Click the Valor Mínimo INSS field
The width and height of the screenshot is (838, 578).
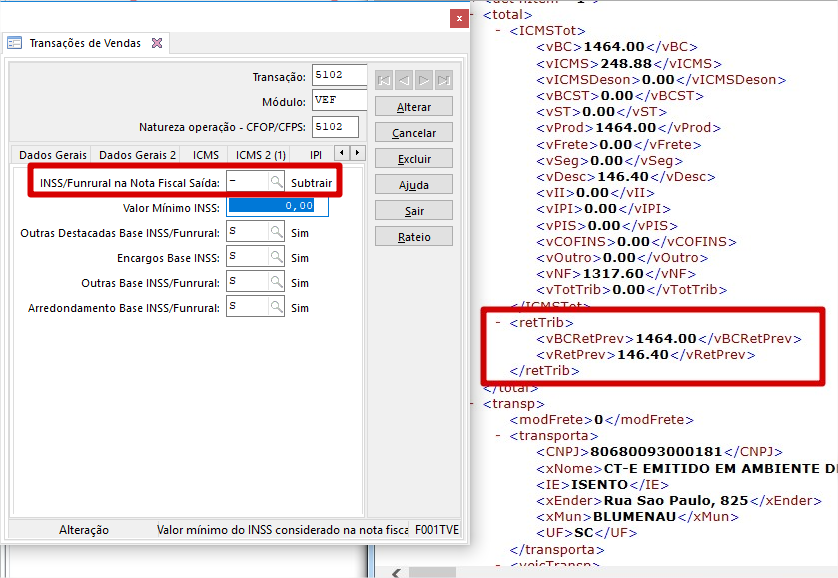point(277,206)
